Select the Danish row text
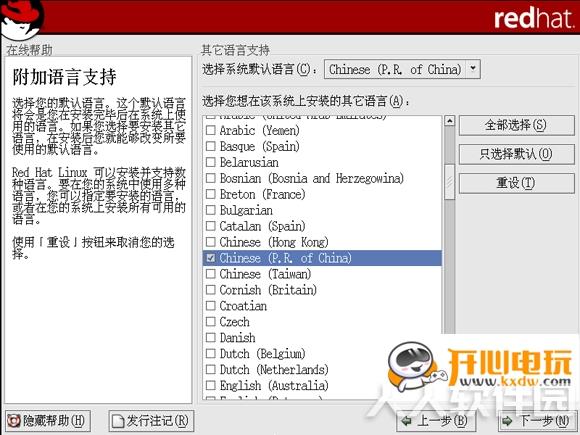Screen dimensions: 580x435 click(237, 337)
